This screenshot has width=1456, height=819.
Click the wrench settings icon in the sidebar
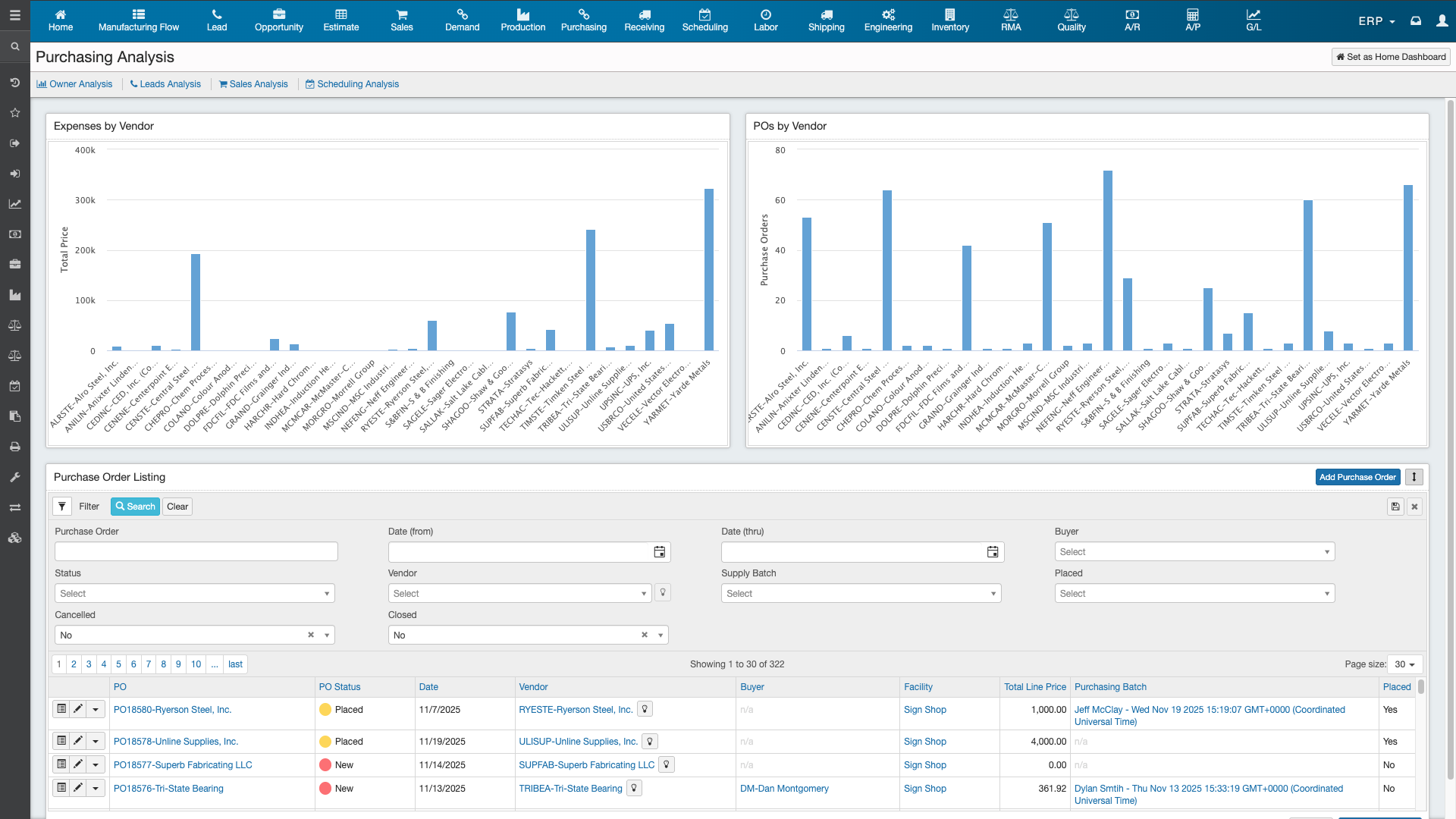pyautogui.click(x=14, y=477)
